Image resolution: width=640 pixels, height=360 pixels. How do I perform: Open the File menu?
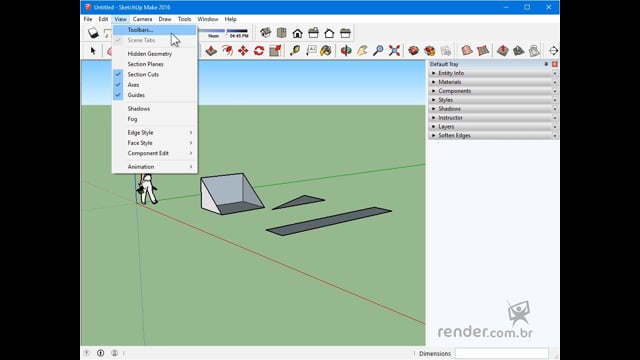88,19
